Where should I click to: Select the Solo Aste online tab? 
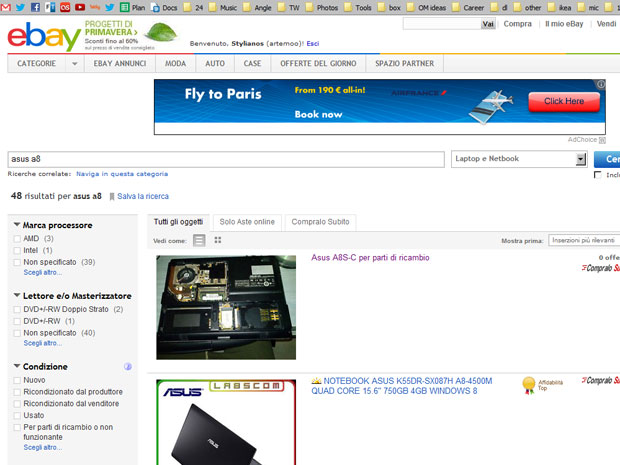(x=247, y=222)
